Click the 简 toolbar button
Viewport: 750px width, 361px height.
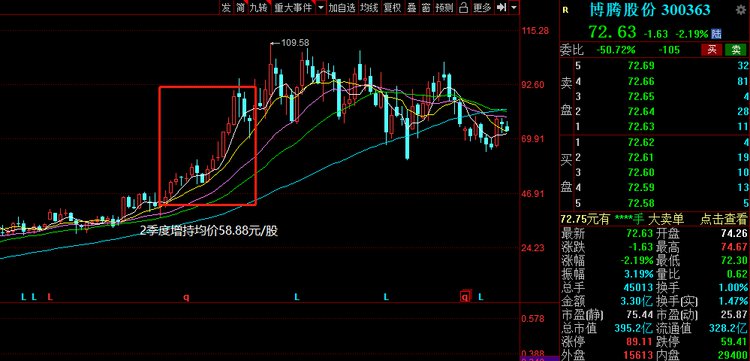240,7
